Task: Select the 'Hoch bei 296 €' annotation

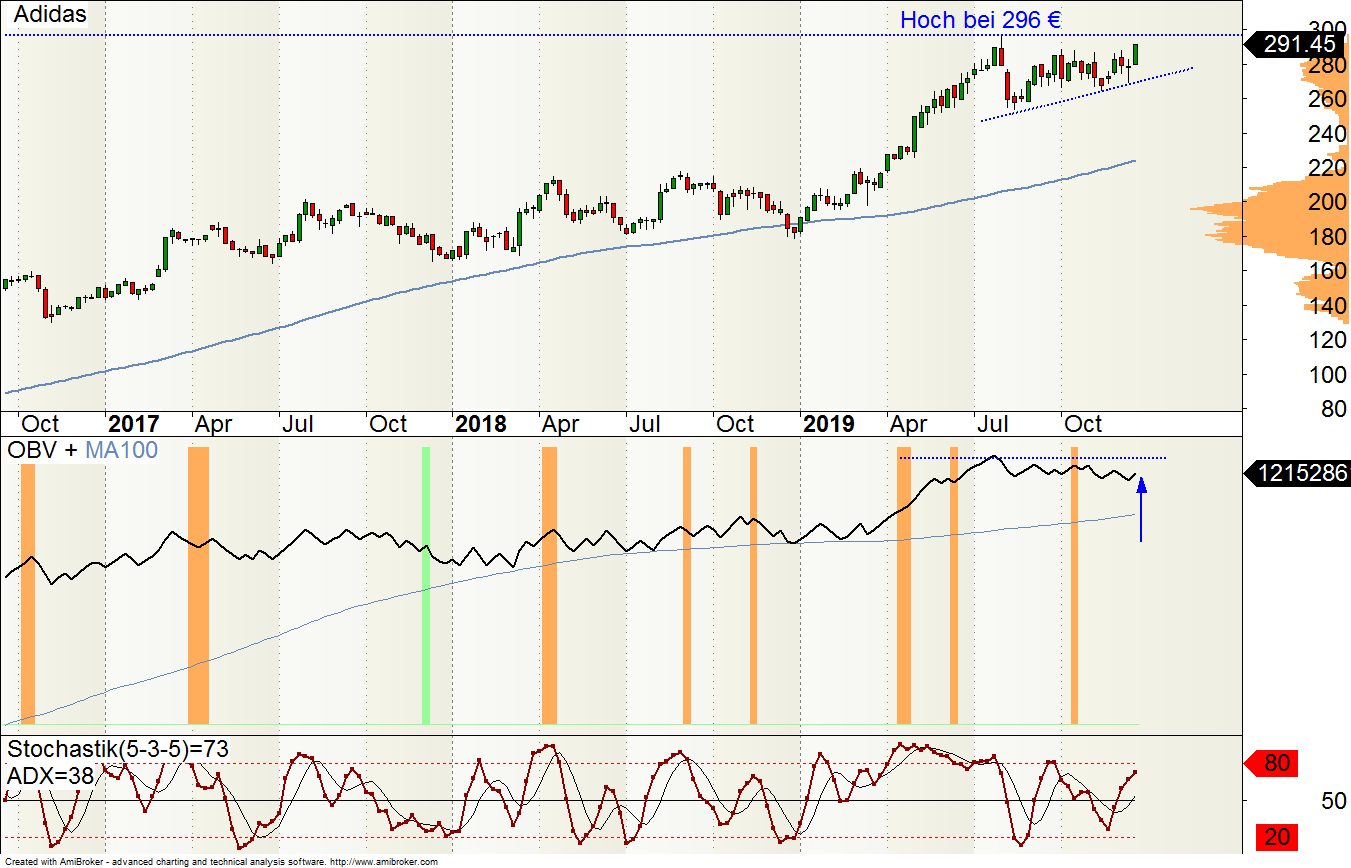Action: [x=980, y=20]
